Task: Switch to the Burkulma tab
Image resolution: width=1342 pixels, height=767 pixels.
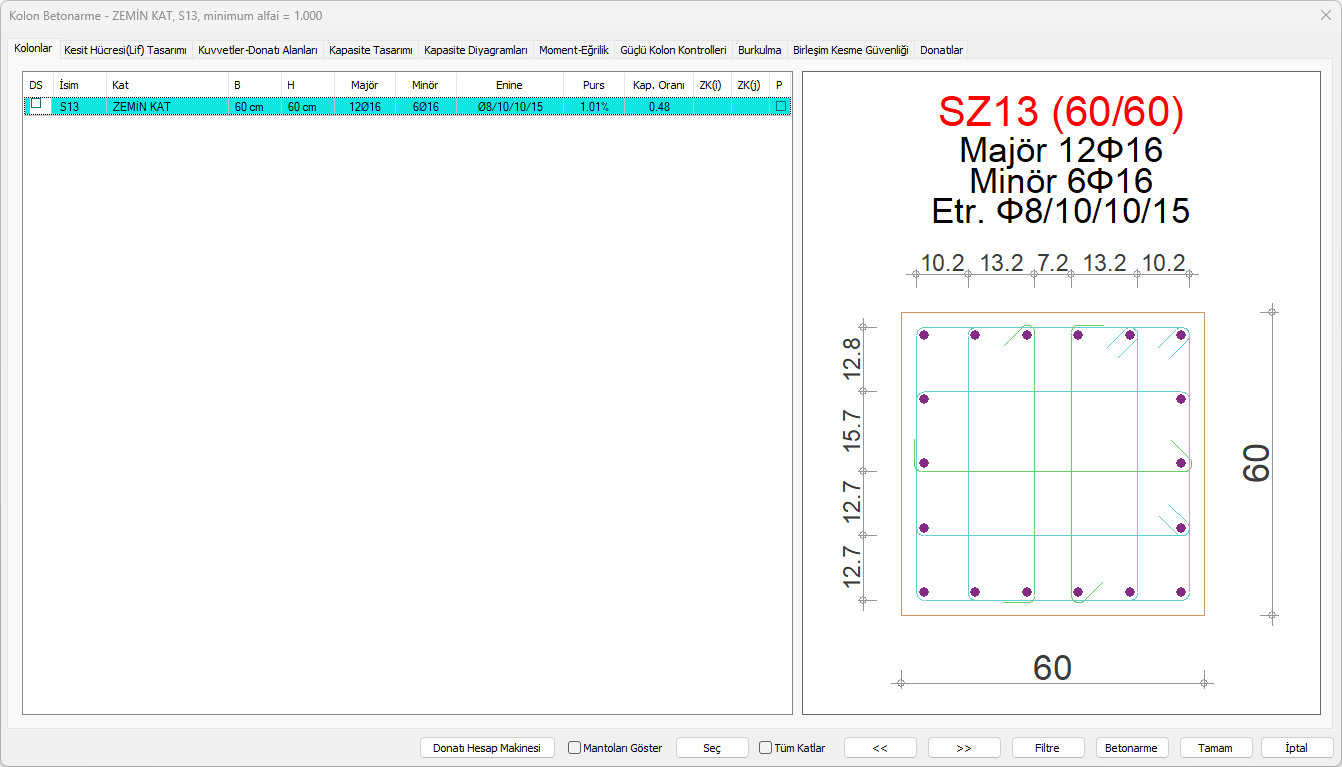Action: (759, 50)
